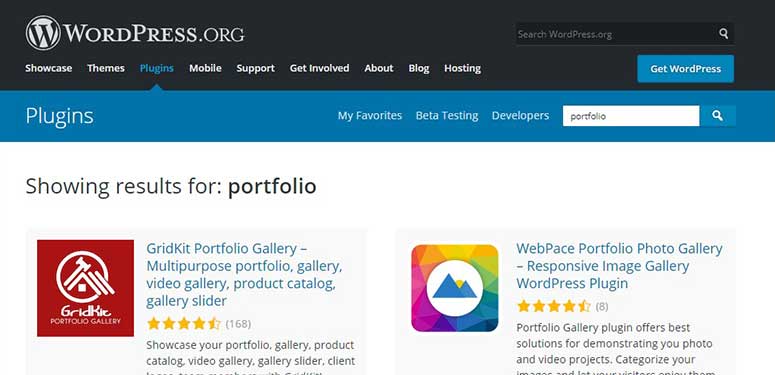The height and width of the screenshot is (375, 775).
Task: Select the Plugins navigation item
Action: click(157, 68)
